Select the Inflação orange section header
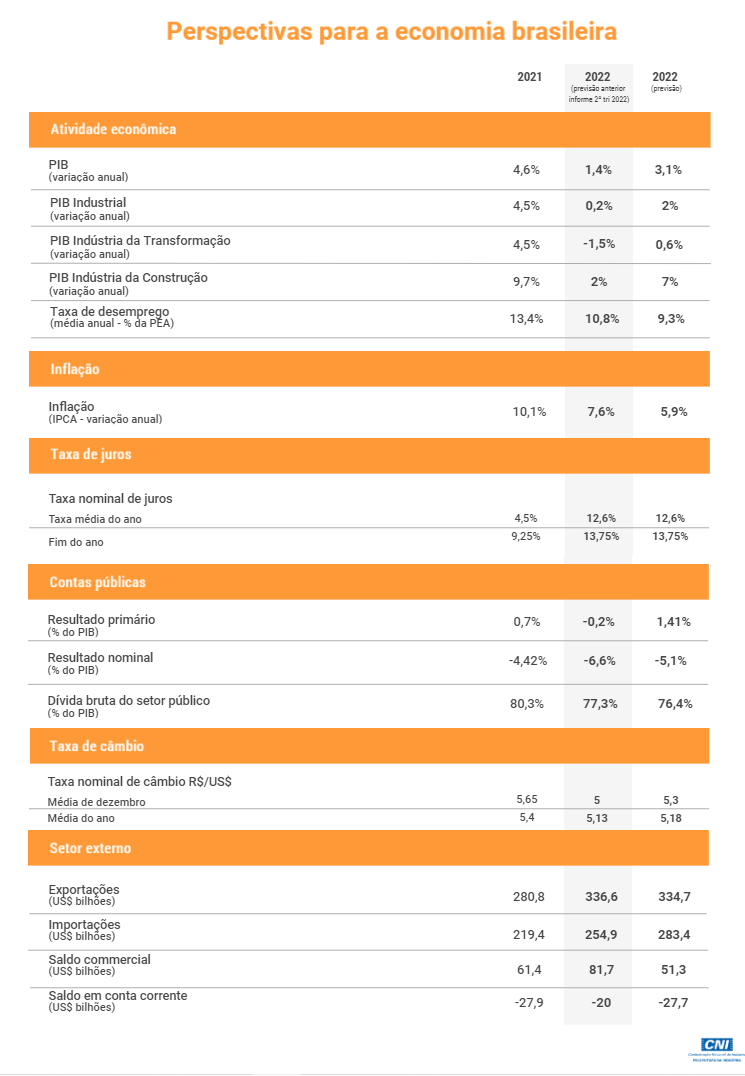 coord(369,369)
